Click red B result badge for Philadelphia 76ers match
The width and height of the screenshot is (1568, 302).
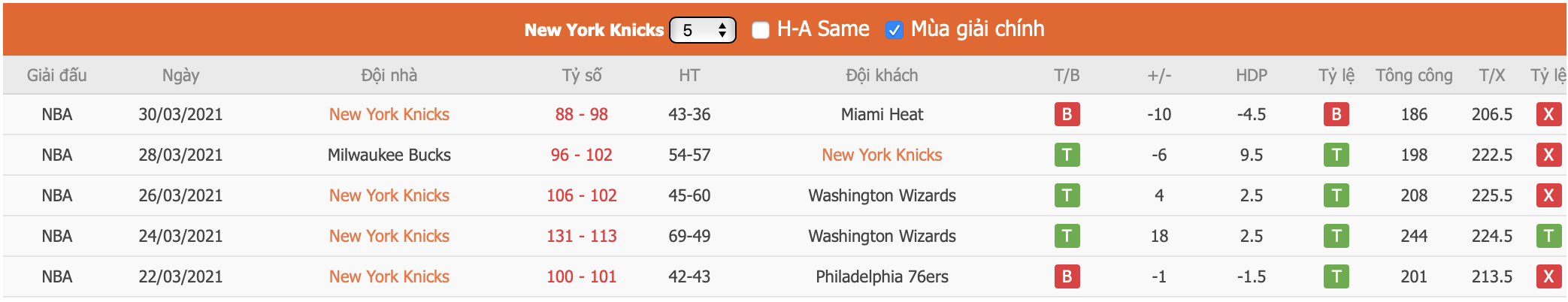tap(1067, 276)
